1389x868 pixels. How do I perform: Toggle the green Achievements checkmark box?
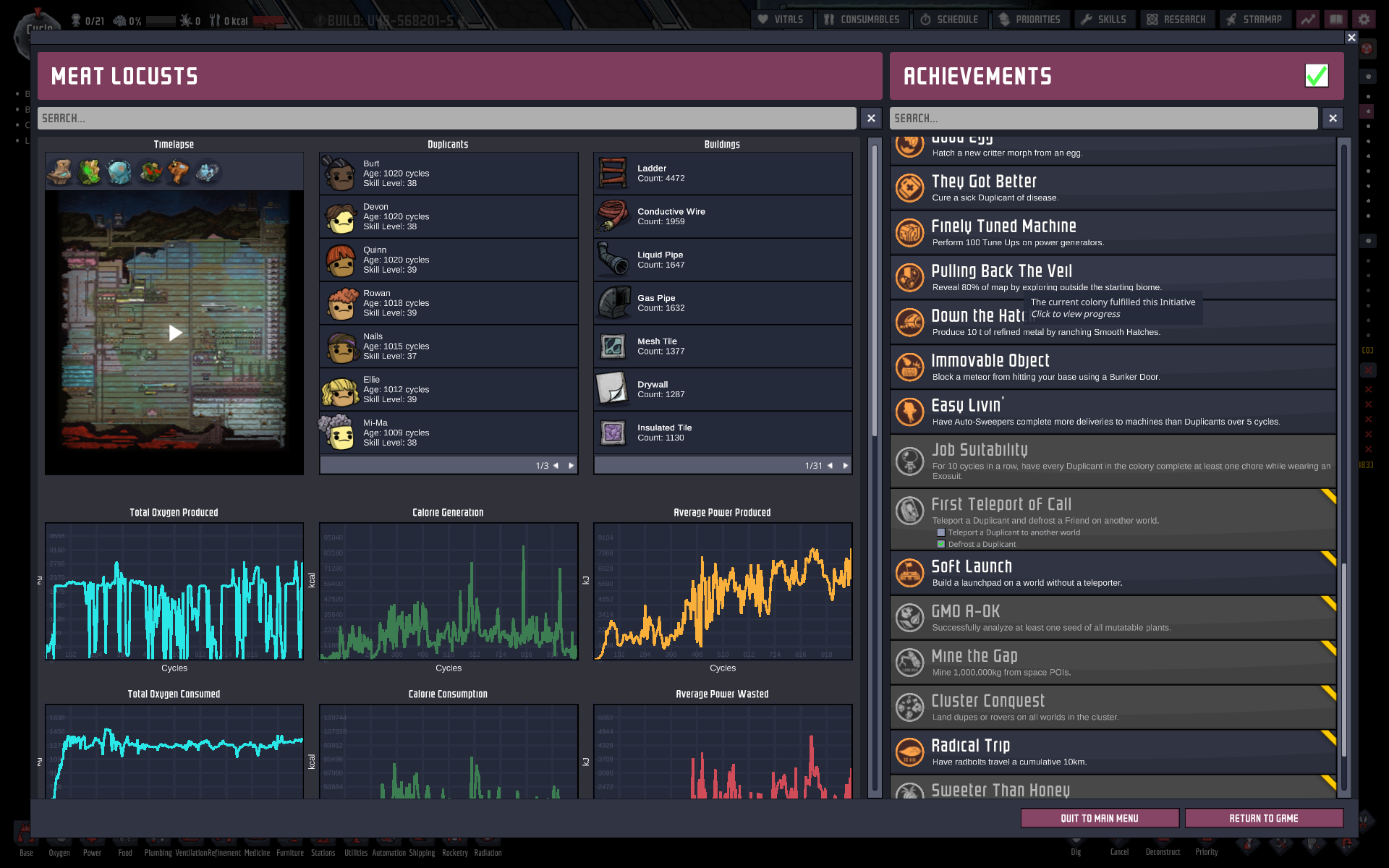point(1316,76)
